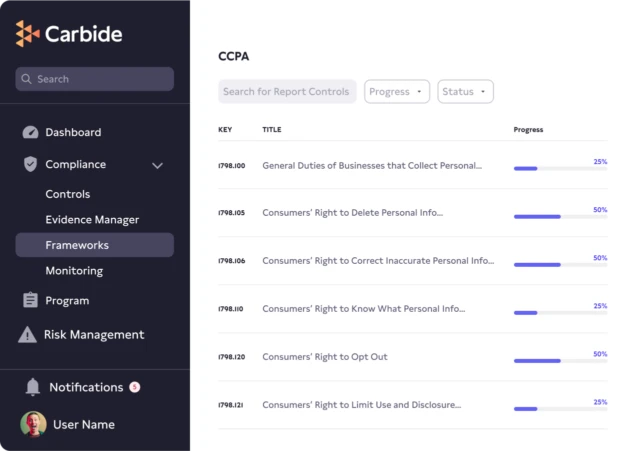Click the progress bar for 1798.110
This screenshot has height=451, width=630.
pos(560,313)
